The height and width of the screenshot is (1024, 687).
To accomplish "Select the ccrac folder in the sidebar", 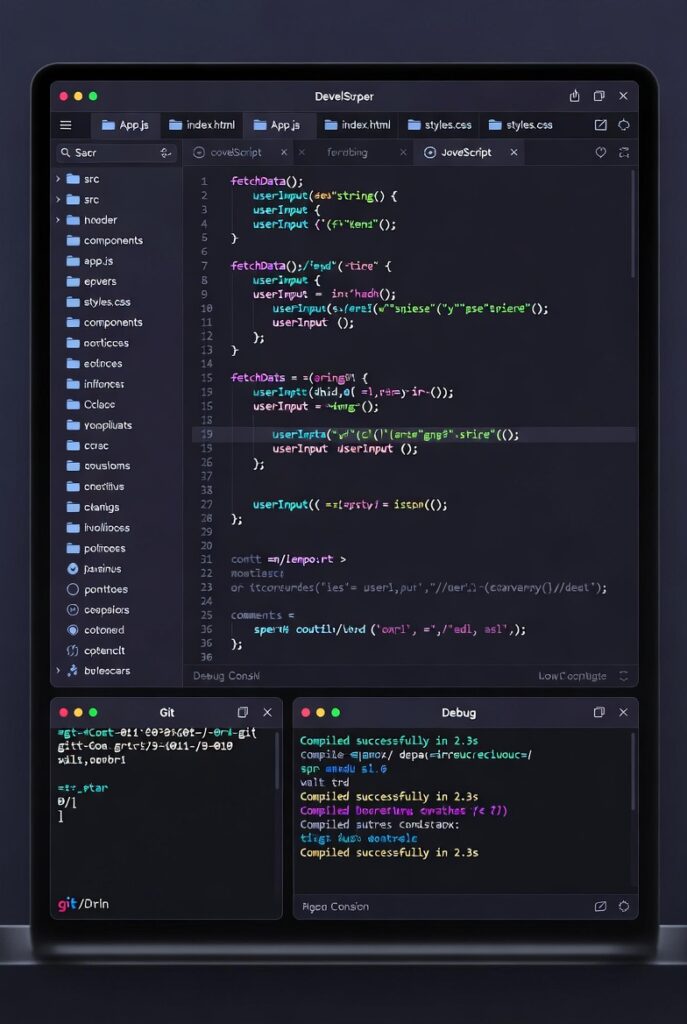I will pyautogui.click(x=88, y=445).
